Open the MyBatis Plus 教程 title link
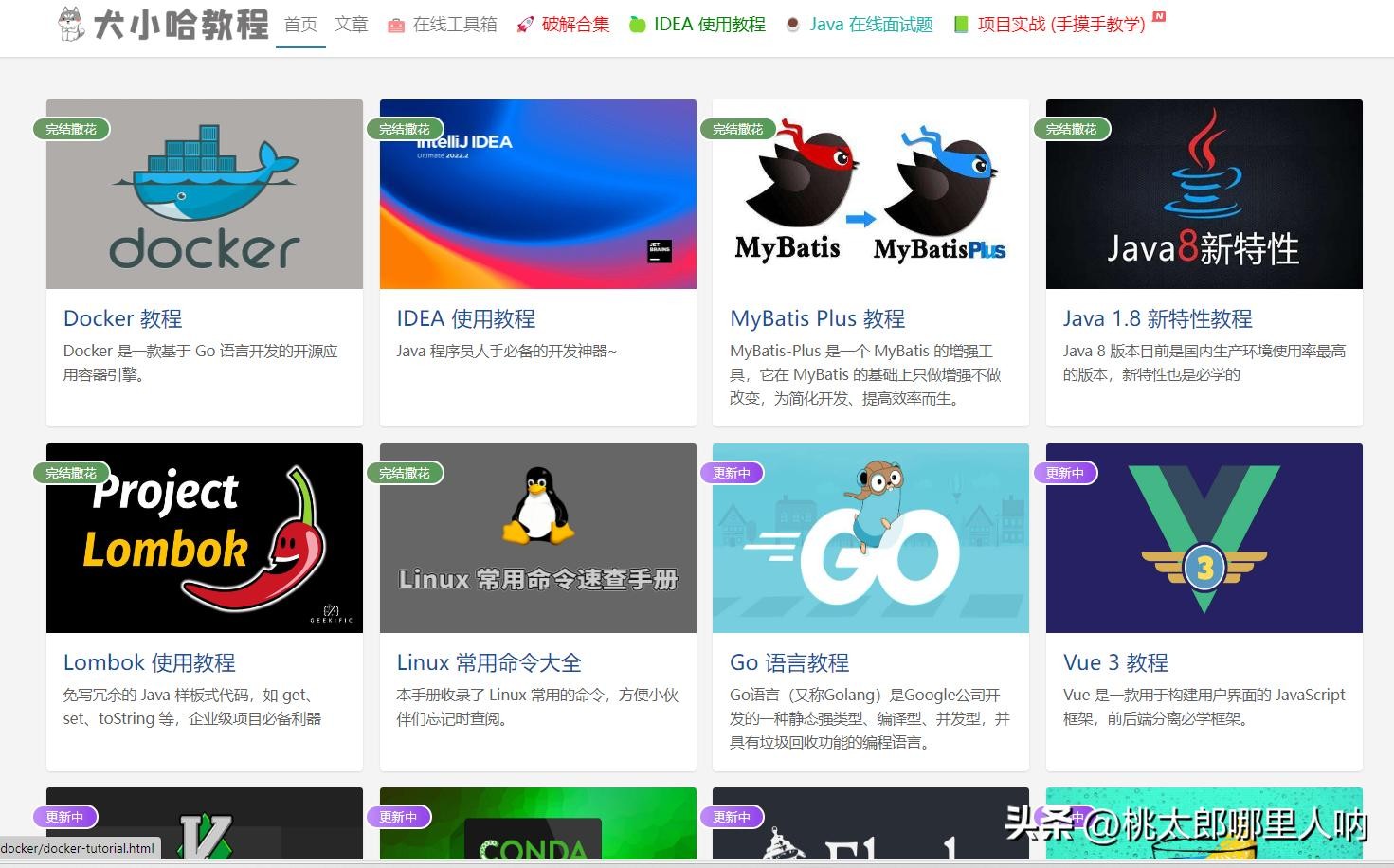Viewport: 1394px width, 868px height. (817, 318)
